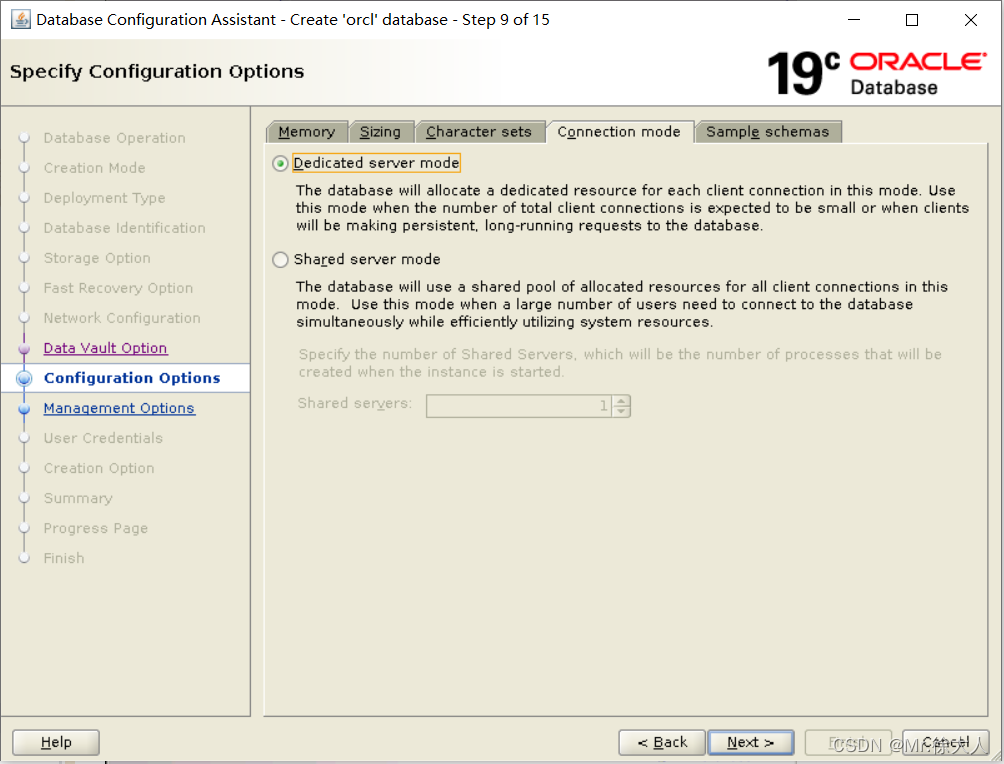Viewport: 1004px width, 764px height.
Task: Minimize the Database Configuration Assistant window
Action: click(x=854, y=20)
